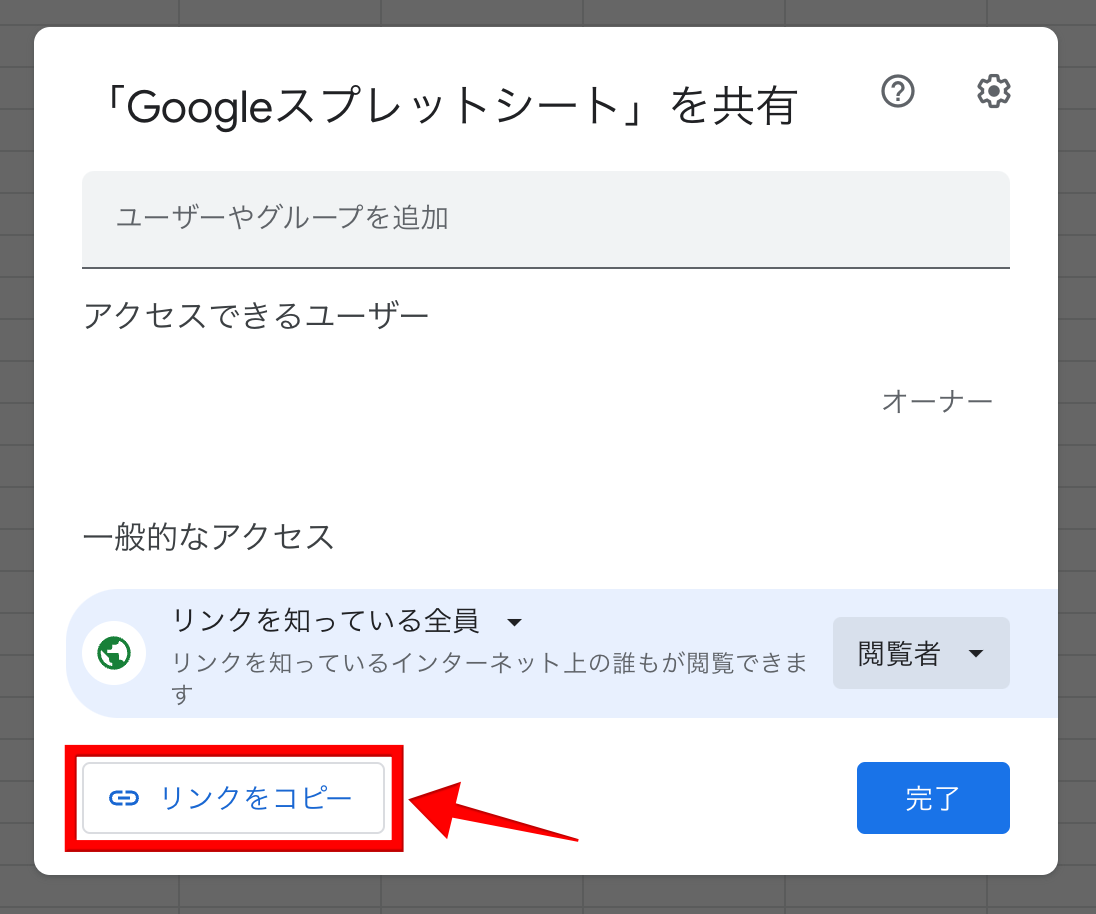Click the リンクを知っているインターネット上の誰もが閲覧できます description

point(489,678)
